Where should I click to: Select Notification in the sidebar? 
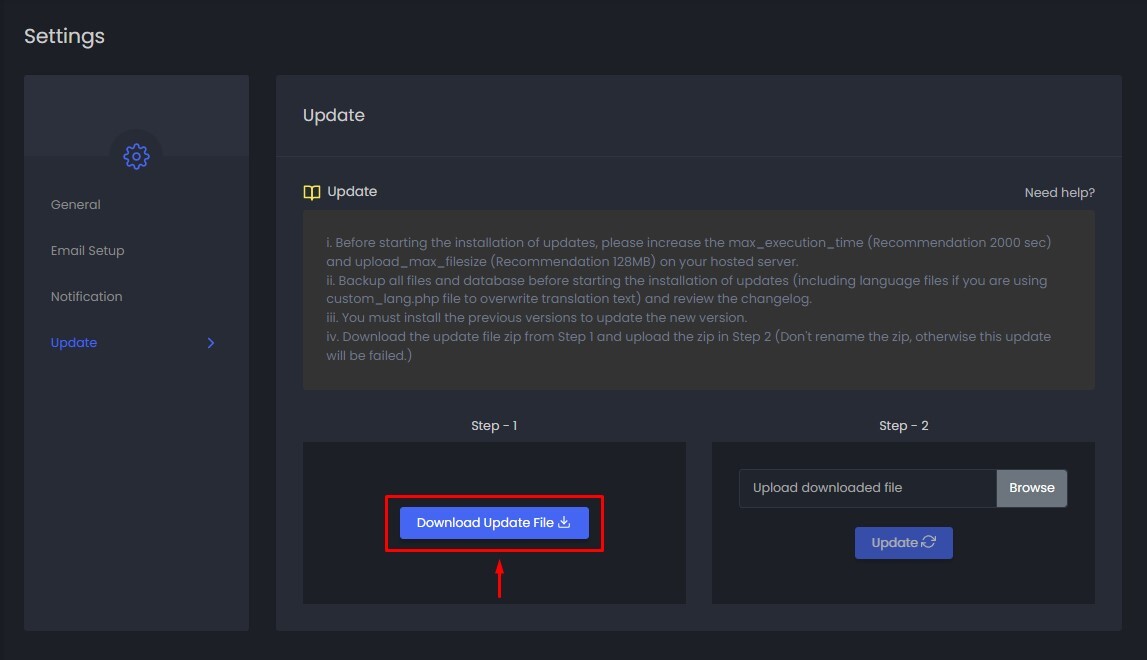pos(87,297)
